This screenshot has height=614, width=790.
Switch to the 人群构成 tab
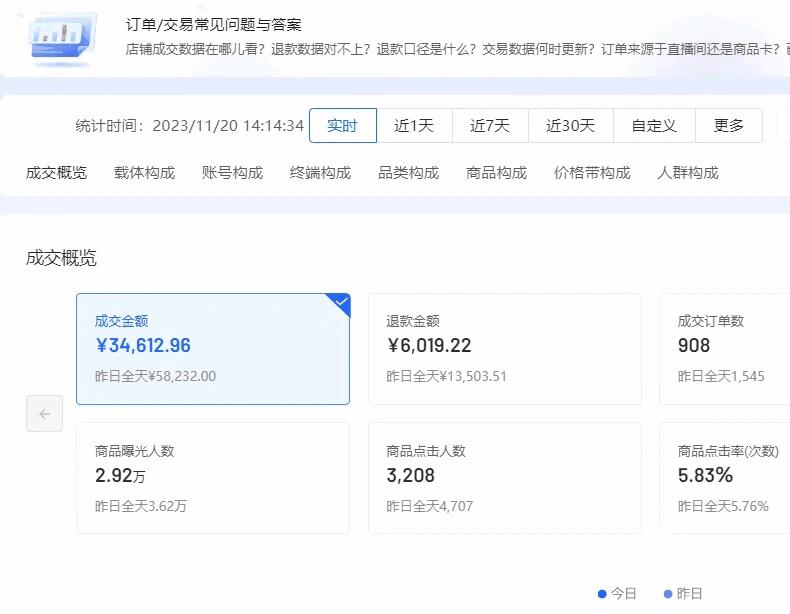[688, 173]
